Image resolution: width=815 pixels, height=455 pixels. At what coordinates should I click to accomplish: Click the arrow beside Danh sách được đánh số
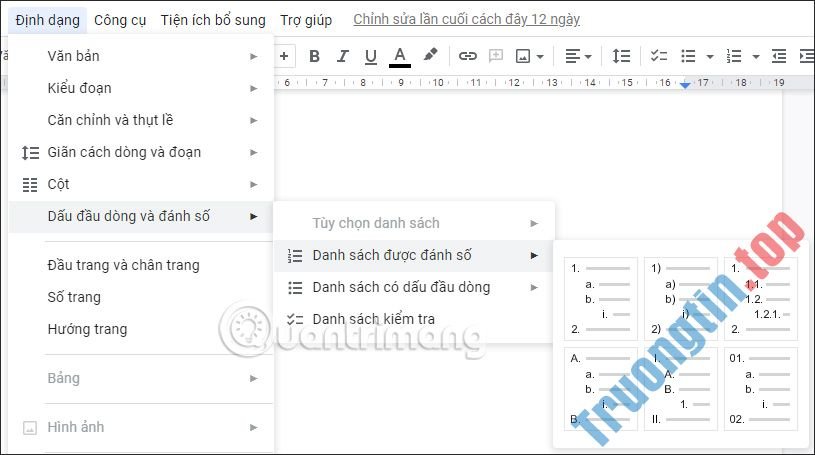click(534, 255)
